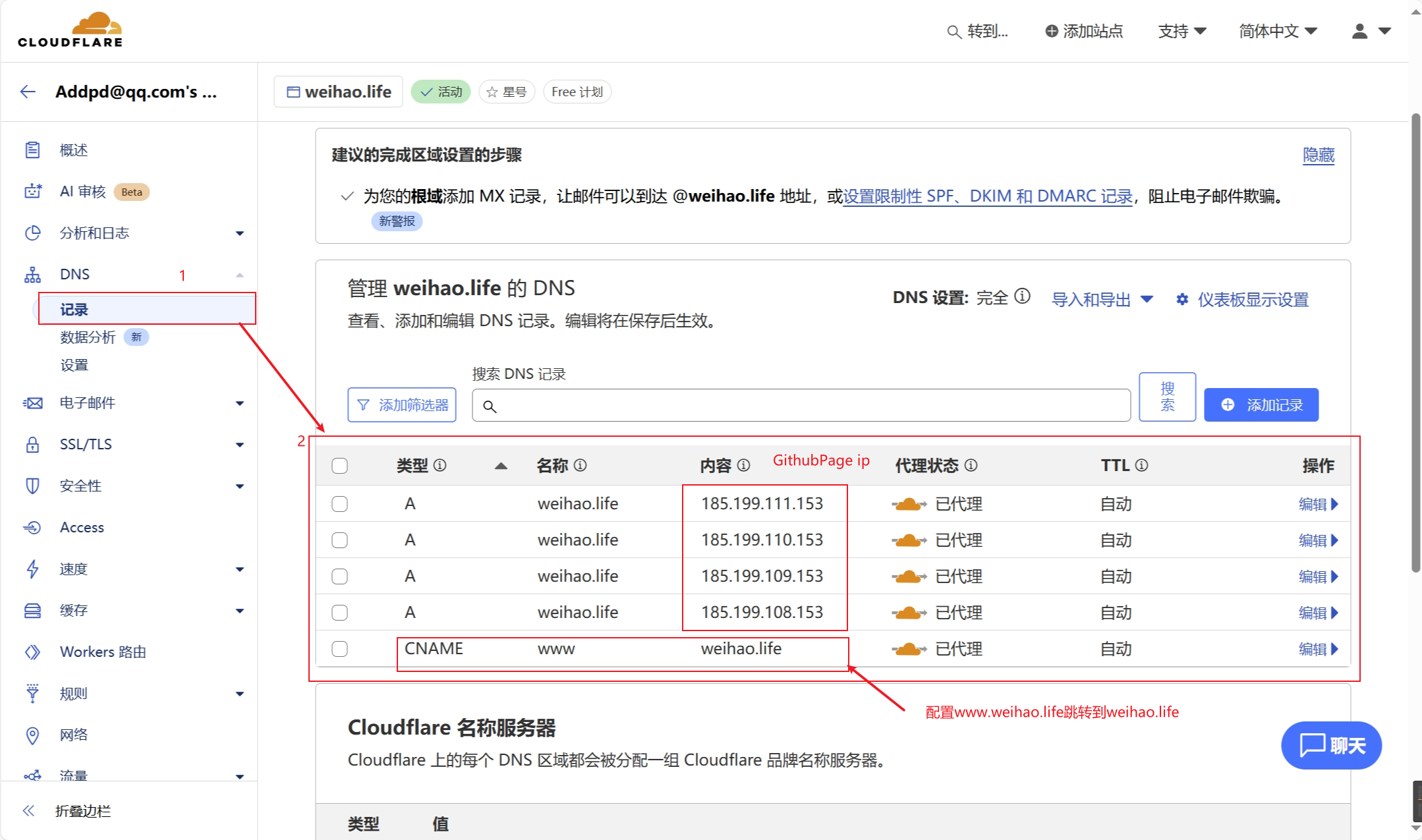Click the info icon beside 类型 column
This screenshot has width=1422, height=840.
point(440,465)
